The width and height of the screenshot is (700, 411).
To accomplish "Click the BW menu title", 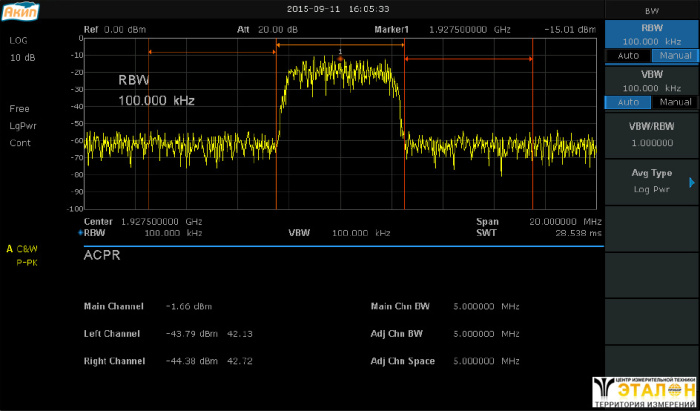I will 652,8.
